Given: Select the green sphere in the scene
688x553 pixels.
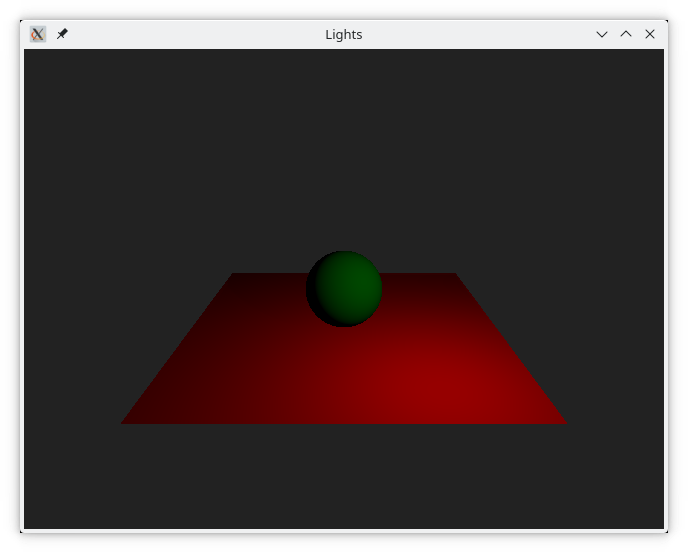Looking at the screenshot, I should (x=344, y=289).
